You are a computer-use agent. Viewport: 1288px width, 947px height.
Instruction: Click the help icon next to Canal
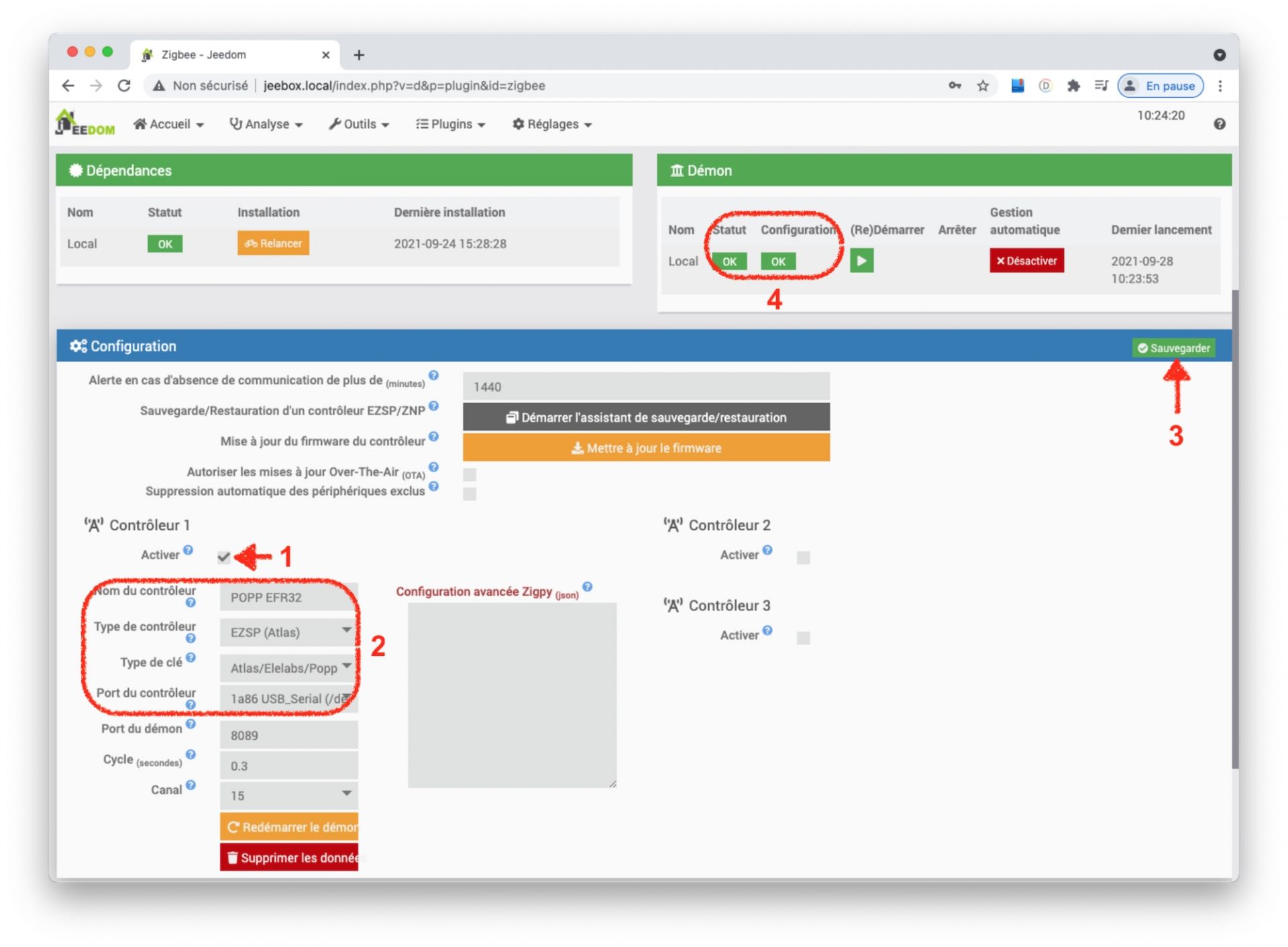[191, 785]
